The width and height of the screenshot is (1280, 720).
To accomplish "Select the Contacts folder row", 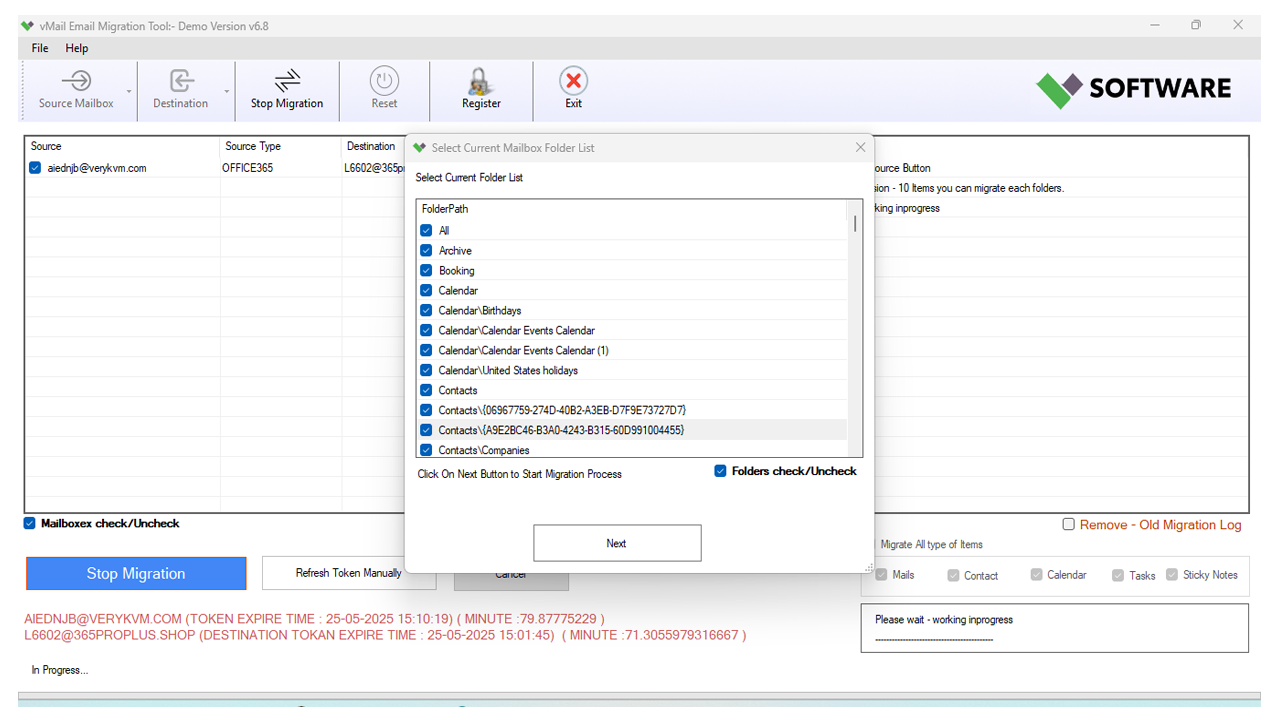I will pos(632,390).
